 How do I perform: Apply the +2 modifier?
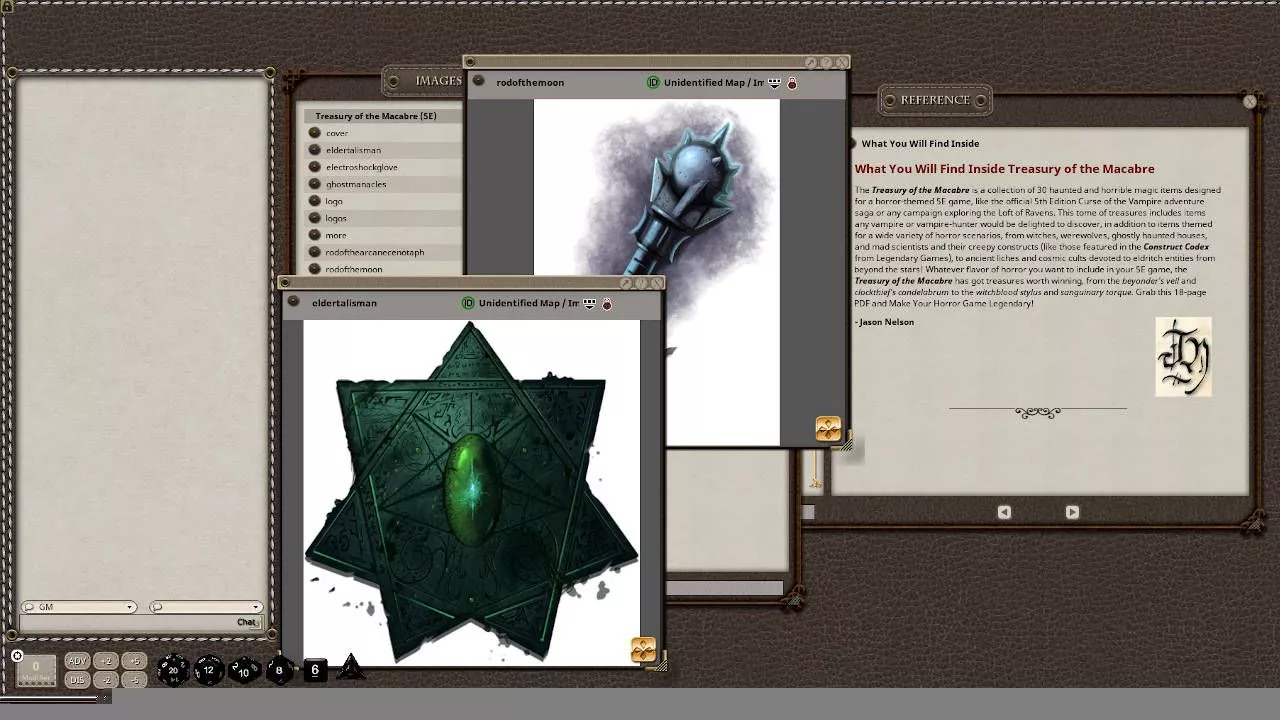coord(106,661)
